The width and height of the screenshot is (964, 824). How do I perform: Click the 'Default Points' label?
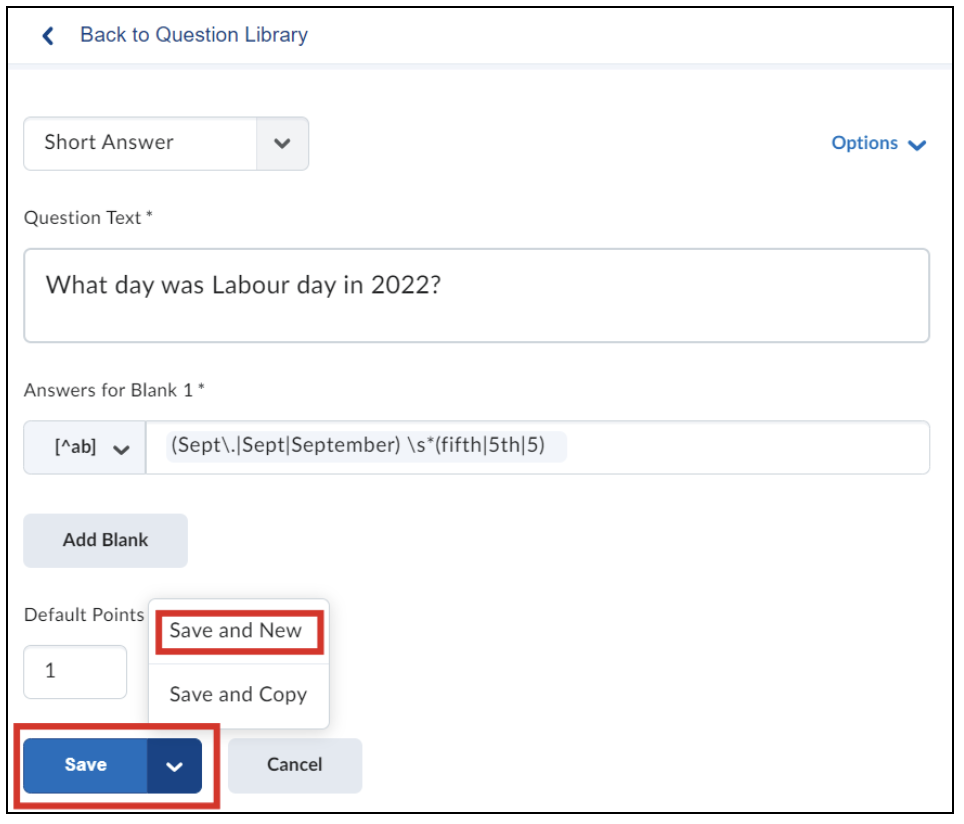[84, 615]
